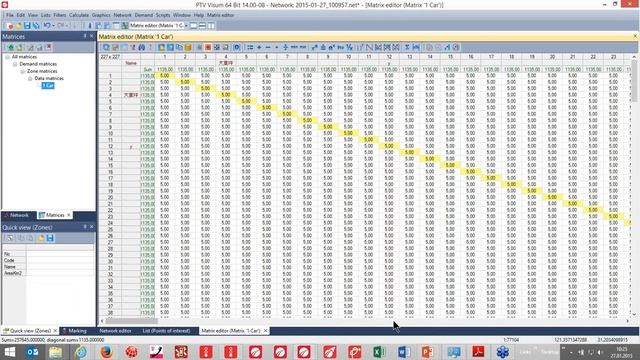The image size is (640, 360).
Task: Open the File menu
Action: pos(10,15)
